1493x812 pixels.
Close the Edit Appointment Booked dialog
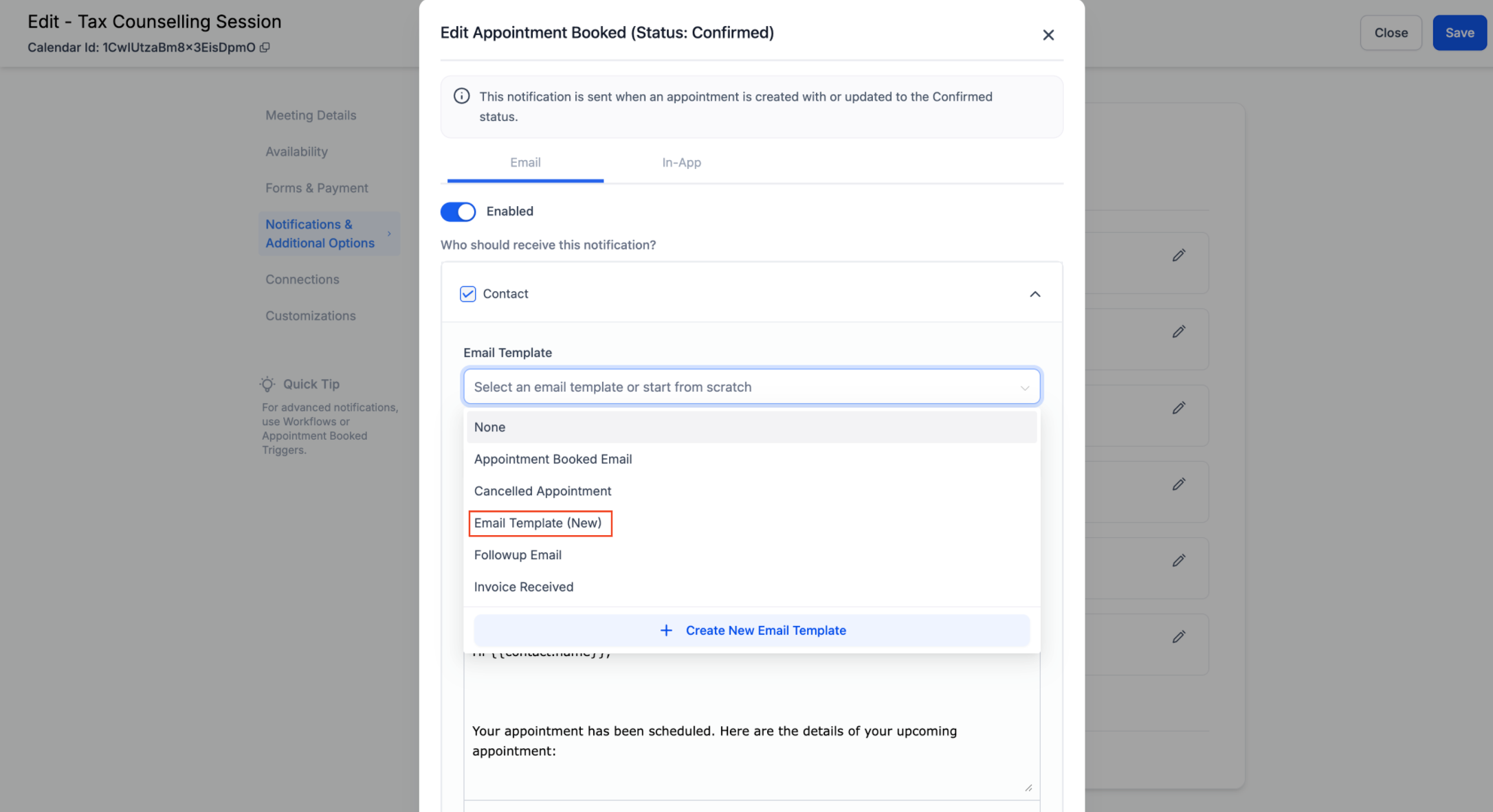click(1048, 35)
